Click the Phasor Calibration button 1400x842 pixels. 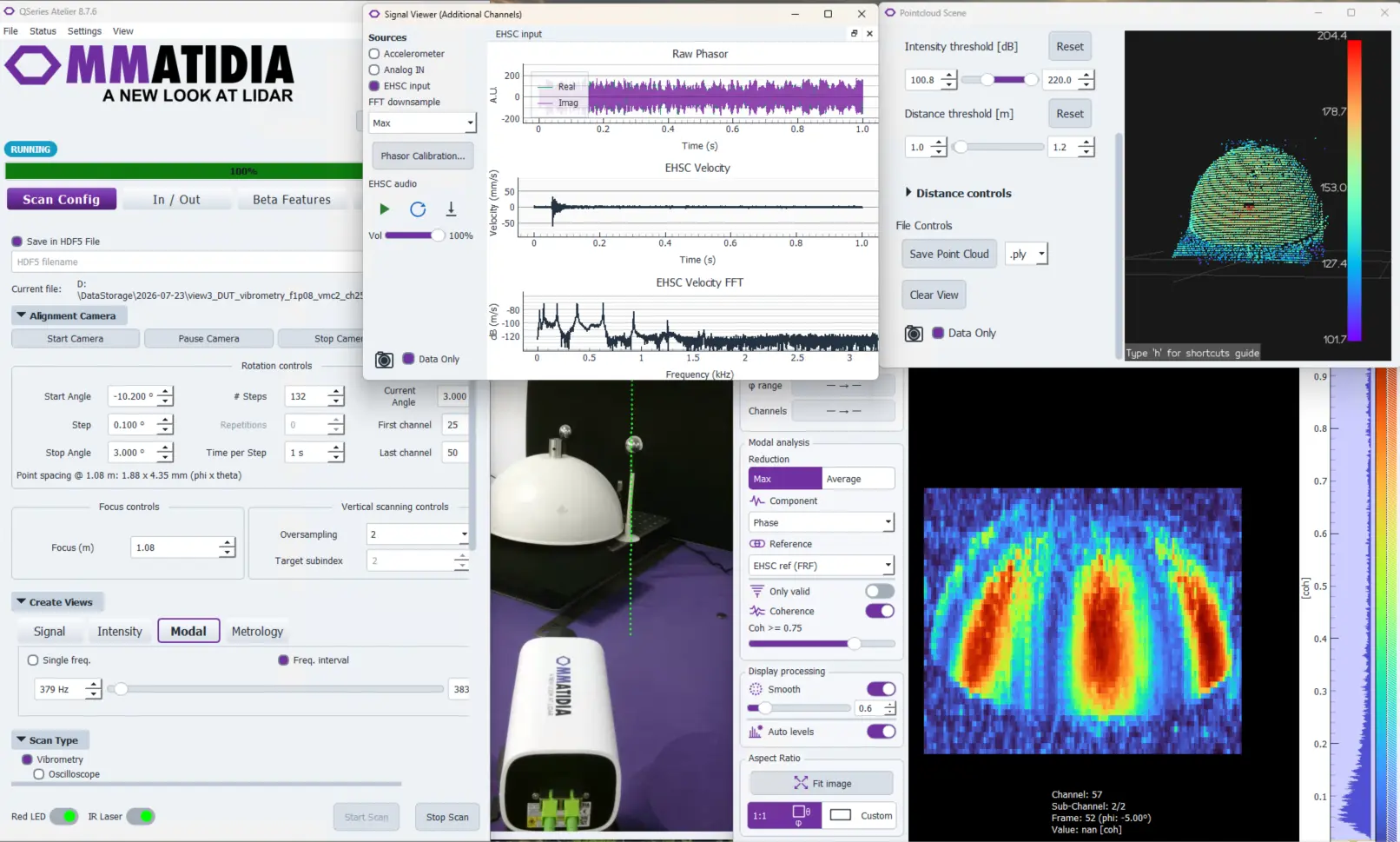tap(423, 156)
